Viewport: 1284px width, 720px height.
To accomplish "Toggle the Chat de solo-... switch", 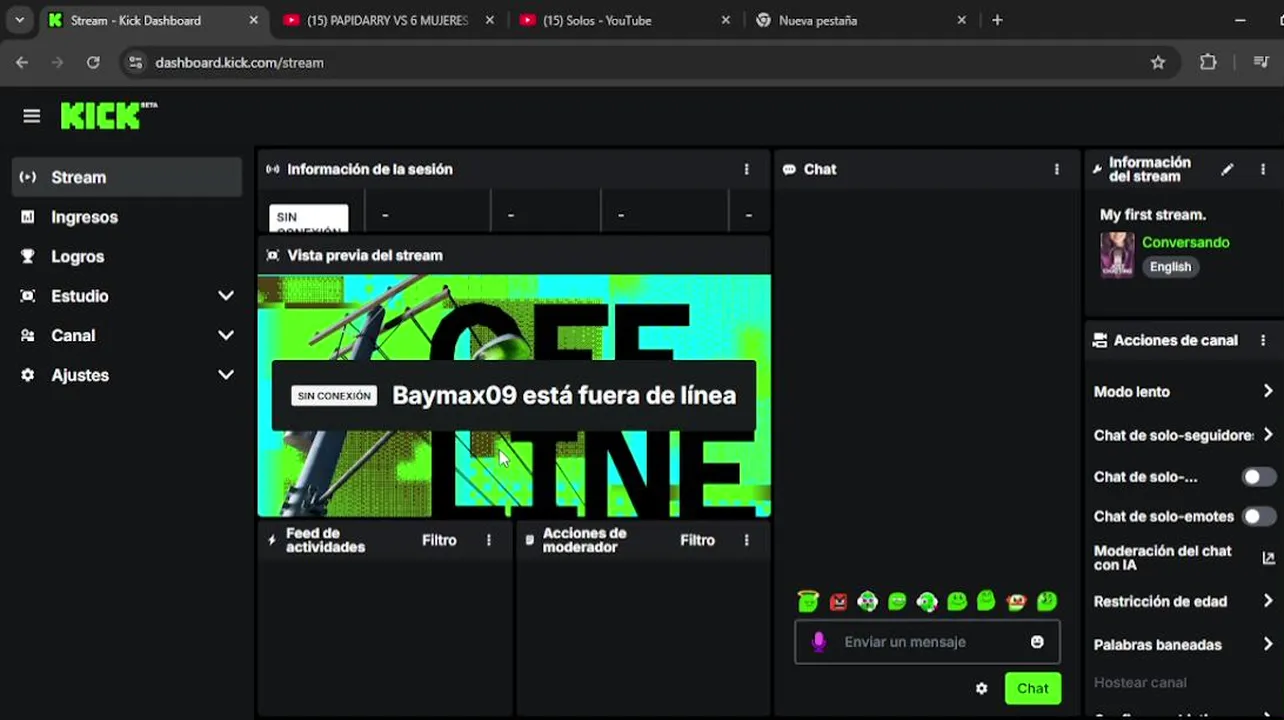I will [1258, 477].
